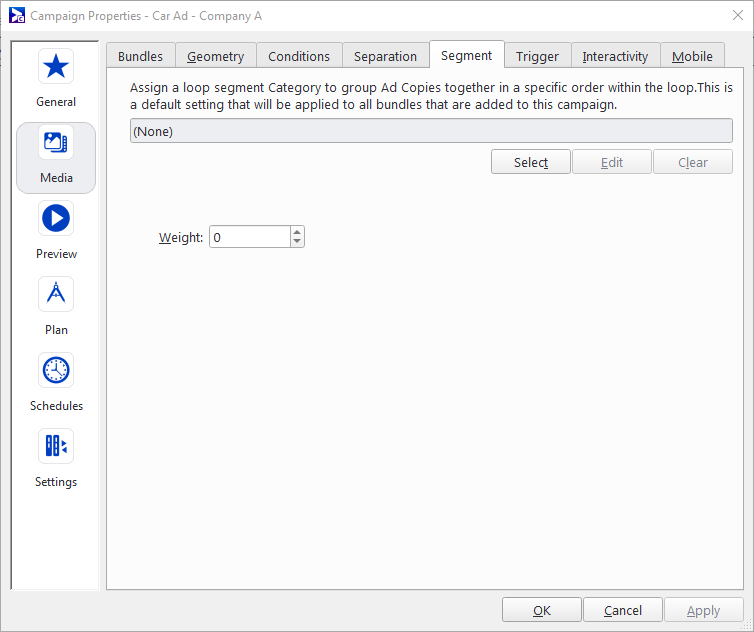Open the General section star icon
The width and height of the screenshot is (754, 632).
click(x=56, y=67)
